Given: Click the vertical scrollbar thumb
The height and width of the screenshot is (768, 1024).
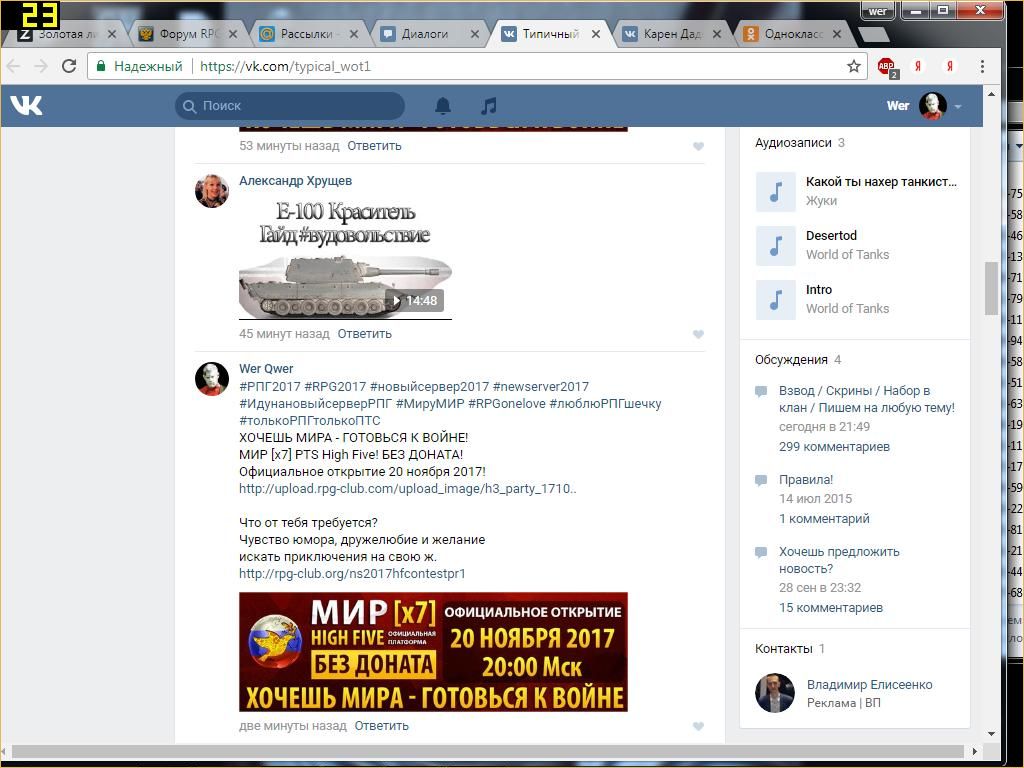Looking at the screenshot, I should point(991,288).
